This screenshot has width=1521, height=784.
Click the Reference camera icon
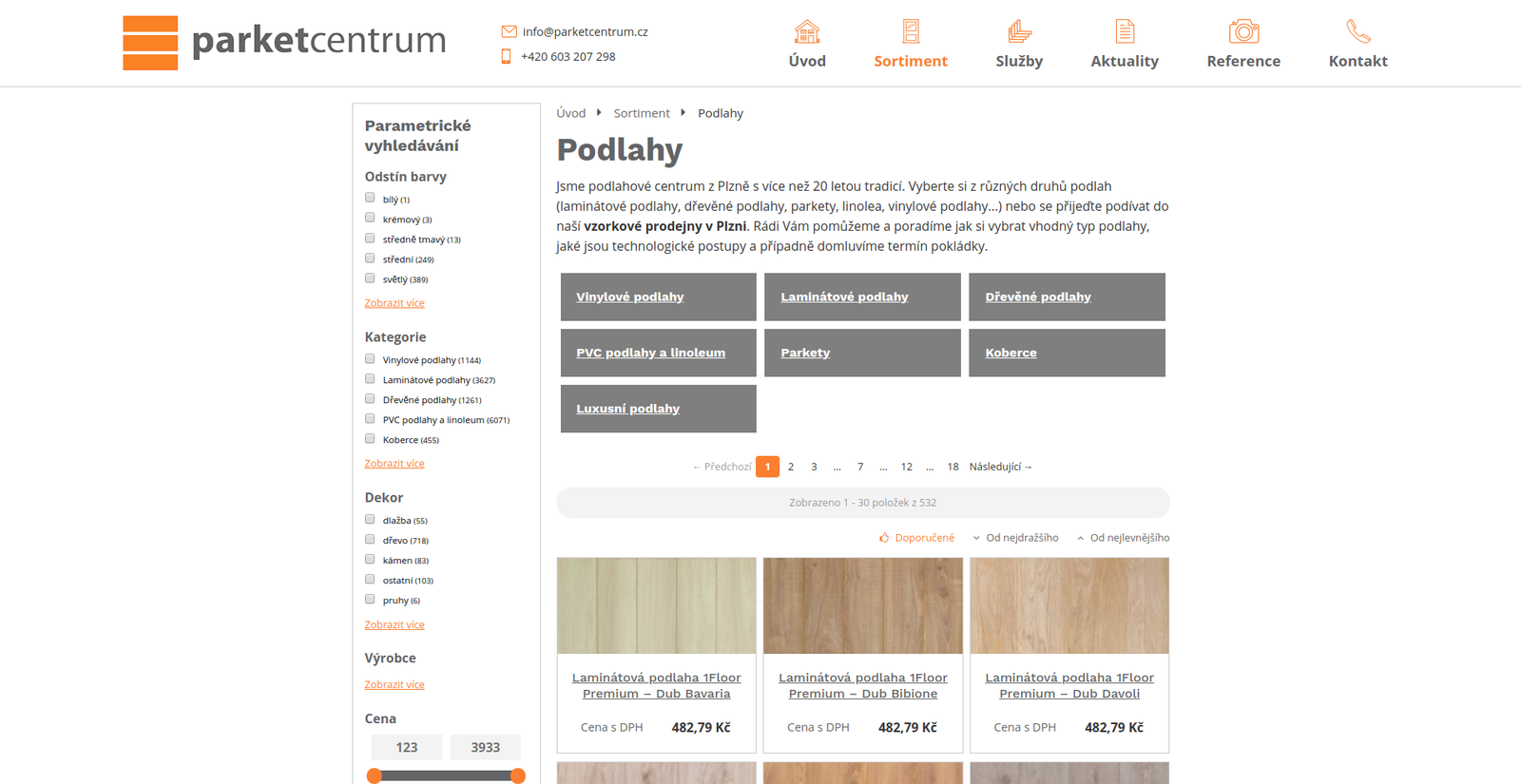click(x=1243, y=32)
